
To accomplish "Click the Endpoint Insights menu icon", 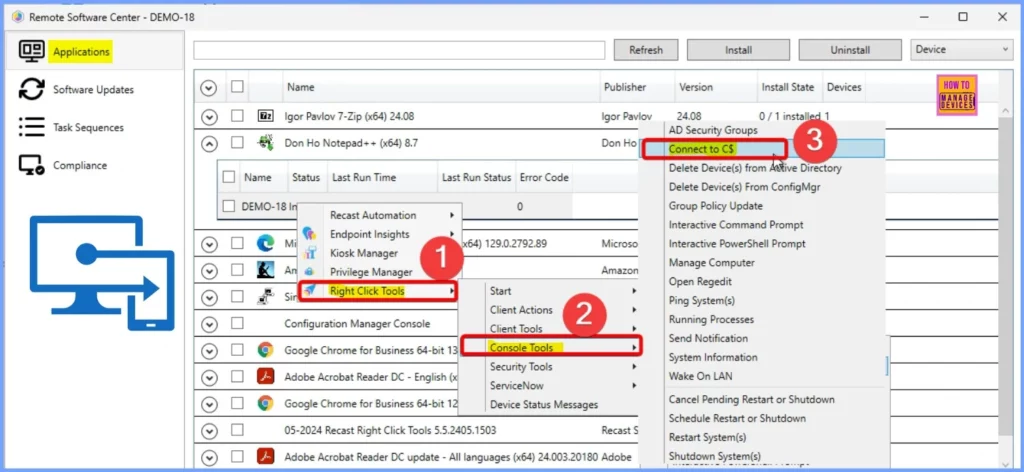I will pyautogui.click(x=310, y=234).
